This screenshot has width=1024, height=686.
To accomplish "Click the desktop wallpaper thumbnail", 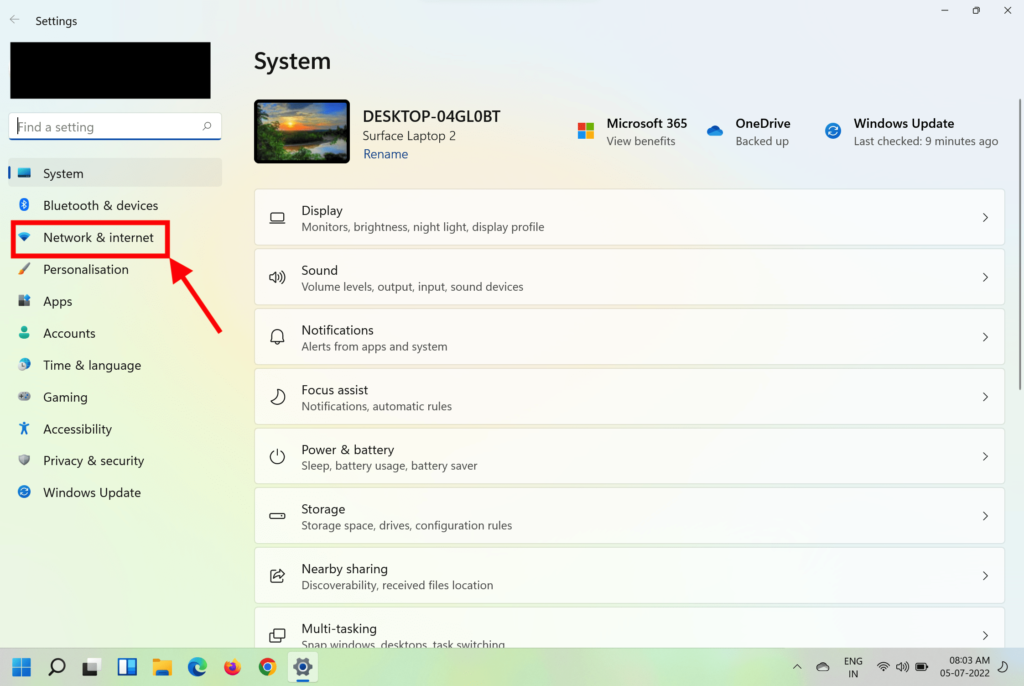I will (x=302, y=131).
